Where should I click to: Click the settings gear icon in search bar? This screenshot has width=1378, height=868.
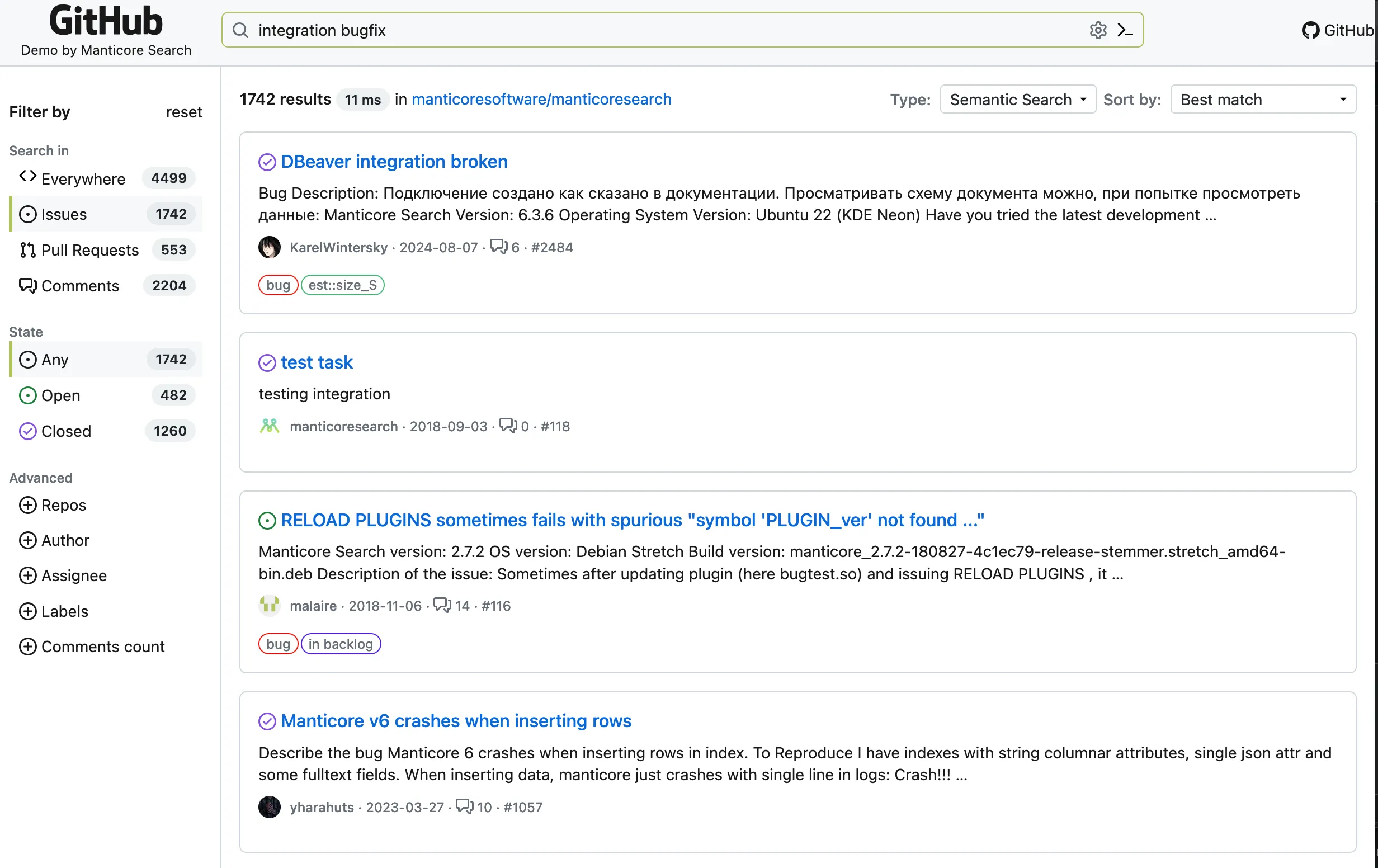pos(1097,30)
